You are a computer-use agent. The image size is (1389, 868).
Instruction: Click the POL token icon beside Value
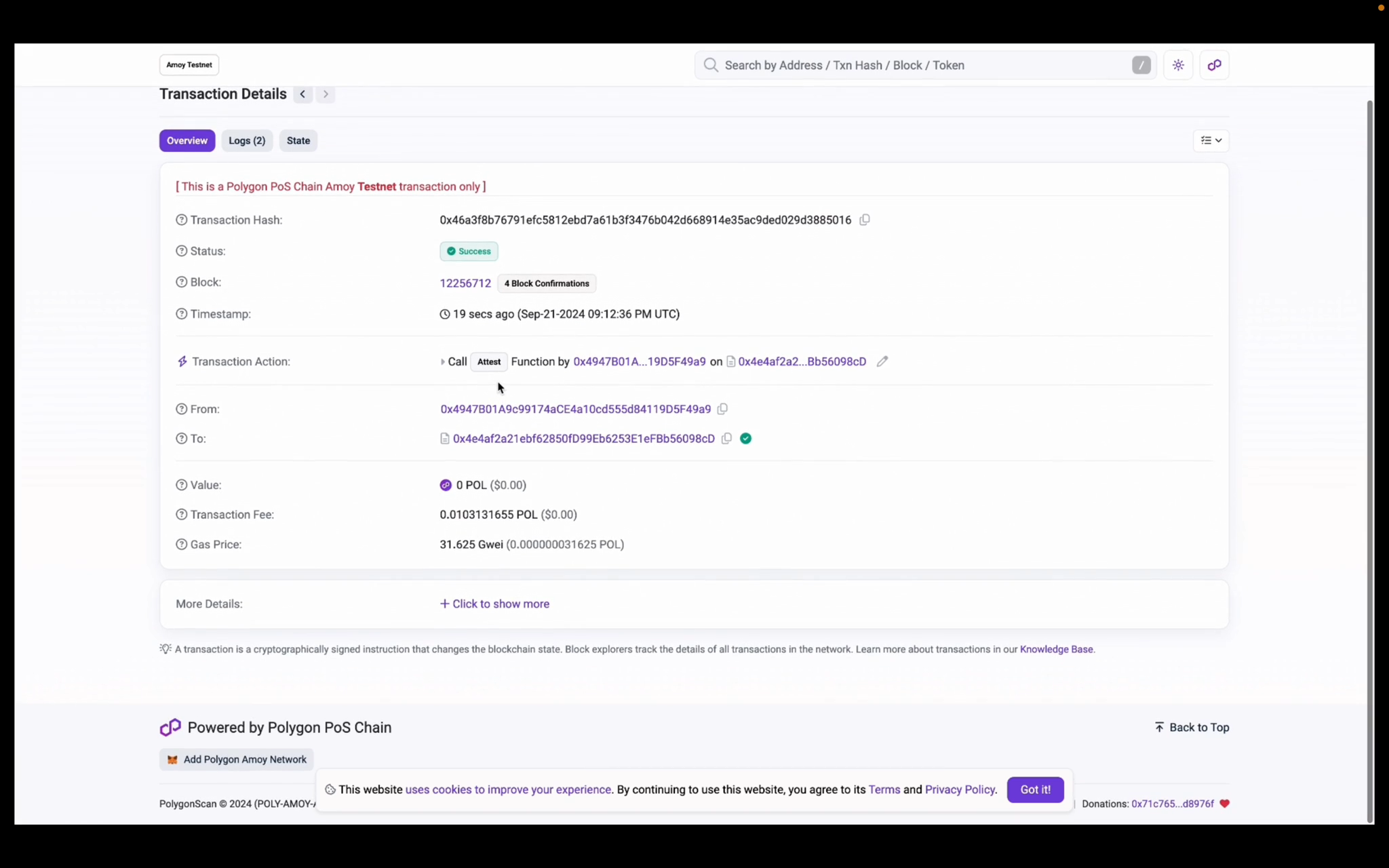point(446,485)
